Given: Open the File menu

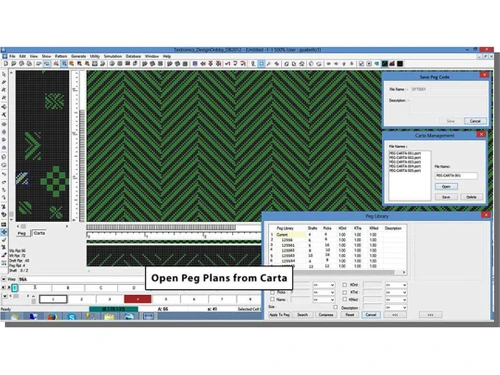Looking at the screenshot, I should 12,56.
